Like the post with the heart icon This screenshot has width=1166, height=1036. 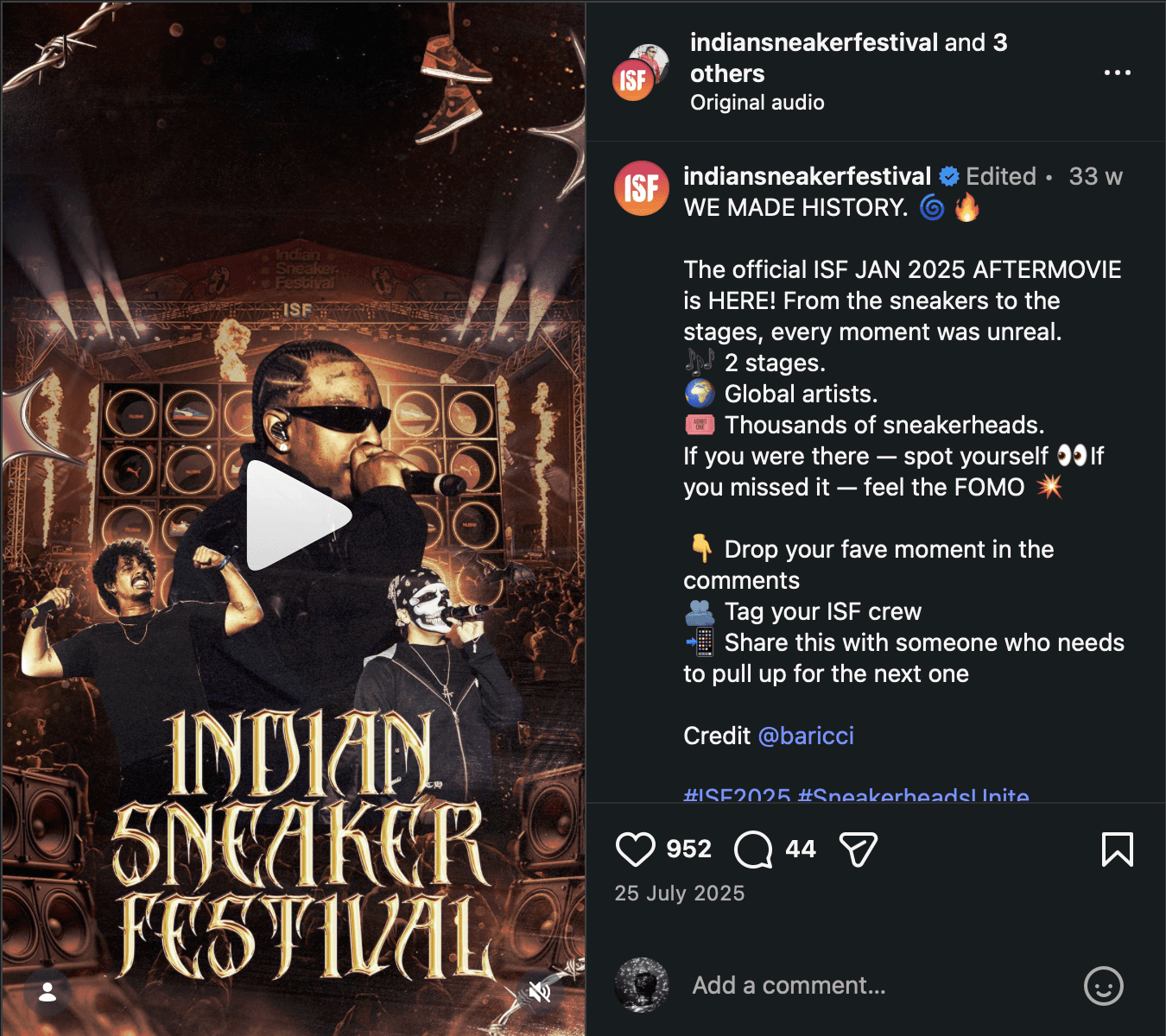coord(636,850)
